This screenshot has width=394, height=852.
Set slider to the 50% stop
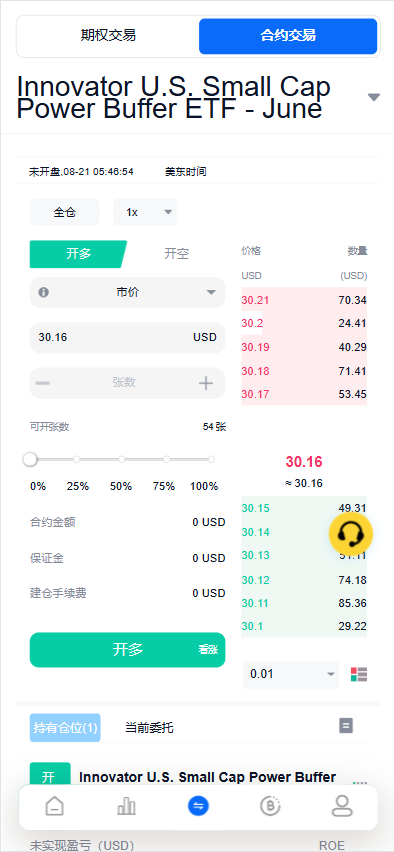(122, 460)
